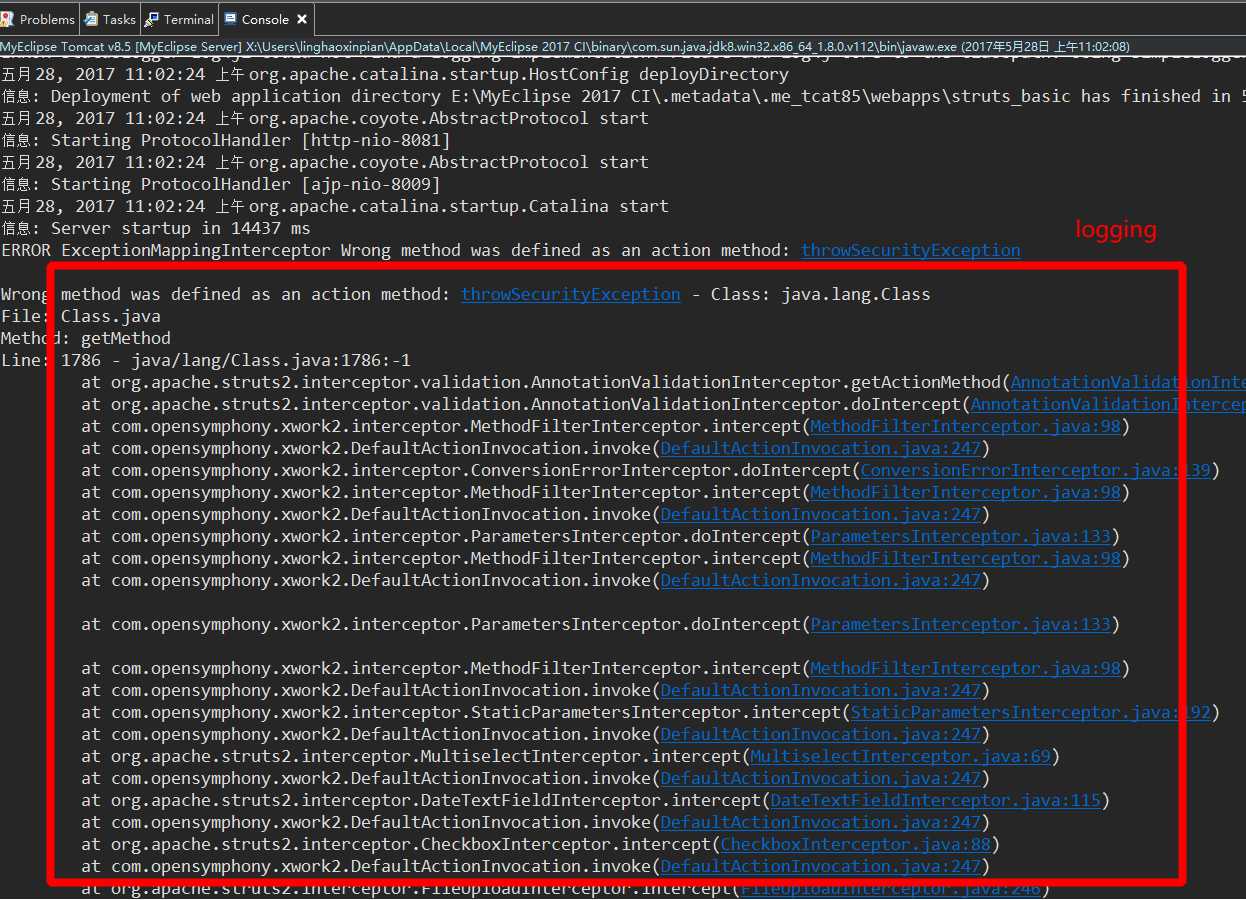Viewport: 1246px width, 900px height.
Task: Click the 'Line: 1786 - java/lang/Class.java' line
Action: [x=205, y=360]
